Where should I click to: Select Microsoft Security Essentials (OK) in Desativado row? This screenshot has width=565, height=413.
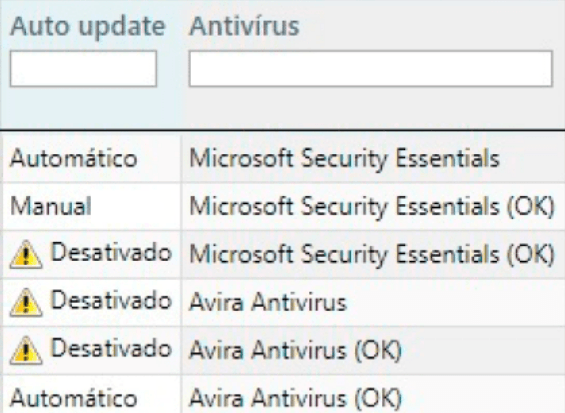coord(372,254)
